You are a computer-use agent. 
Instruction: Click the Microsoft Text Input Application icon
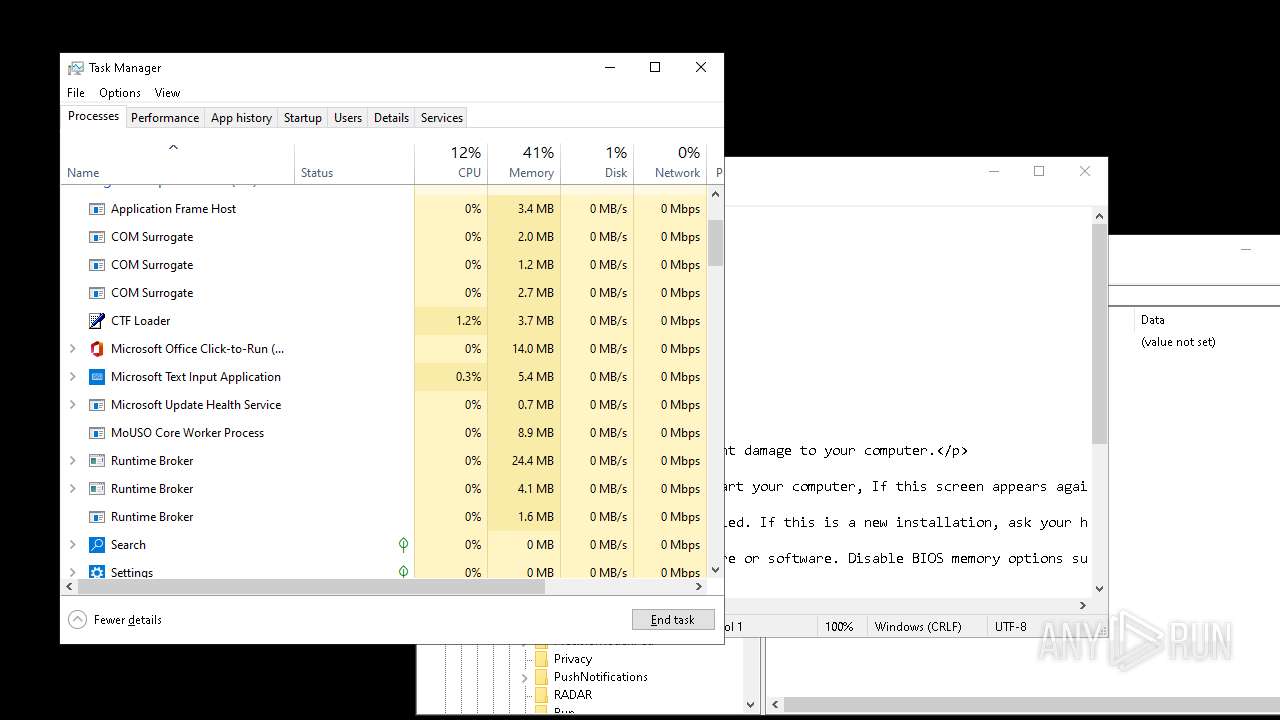(97, 377)
